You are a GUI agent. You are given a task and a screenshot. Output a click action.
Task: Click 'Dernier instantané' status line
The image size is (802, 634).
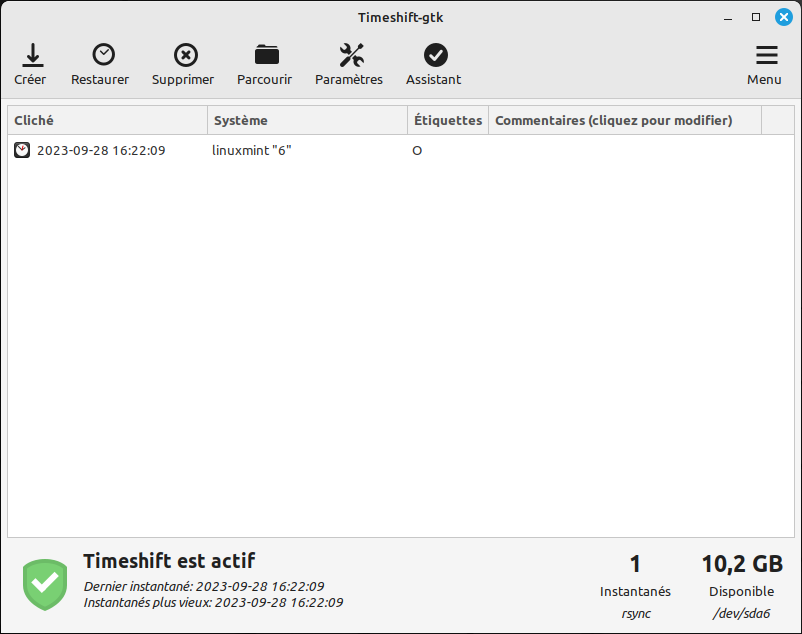[x=204, y=586]
